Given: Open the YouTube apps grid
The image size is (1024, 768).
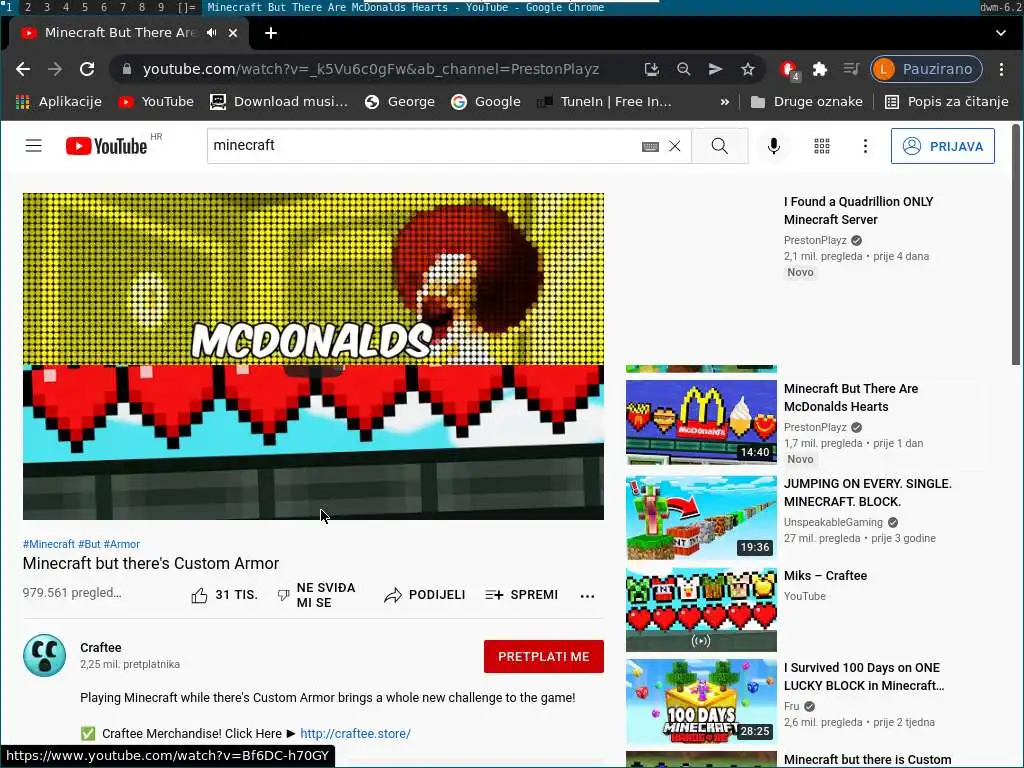Looking at the screenshot, I should tap(822, 146).
